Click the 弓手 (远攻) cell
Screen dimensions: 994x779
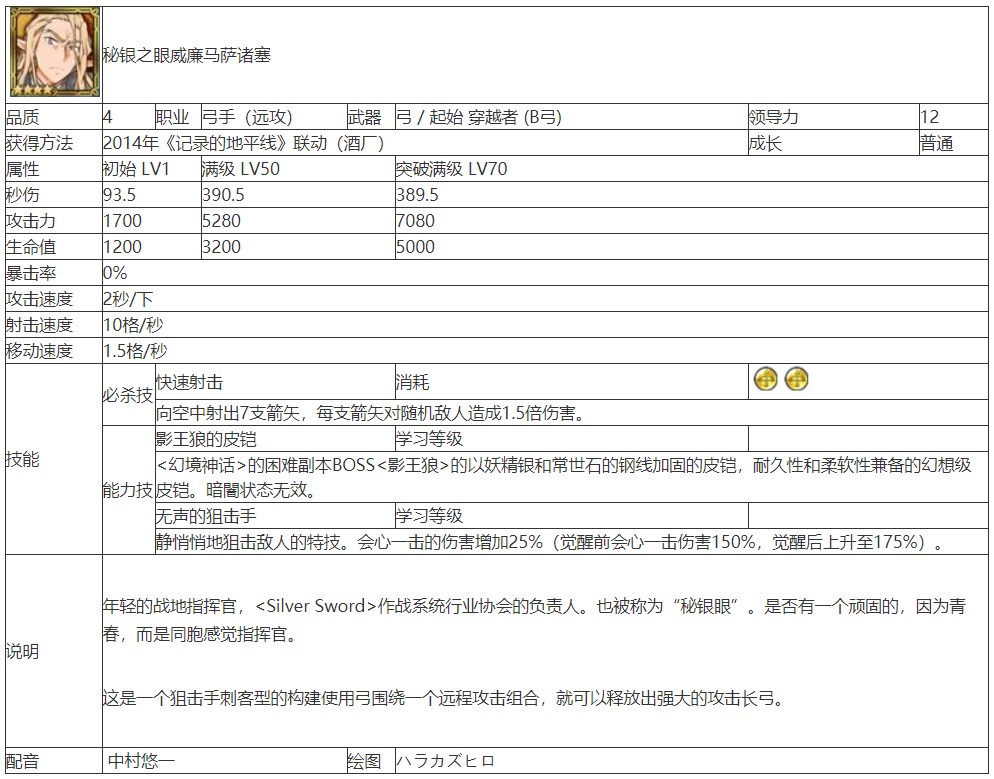point(274,117)
